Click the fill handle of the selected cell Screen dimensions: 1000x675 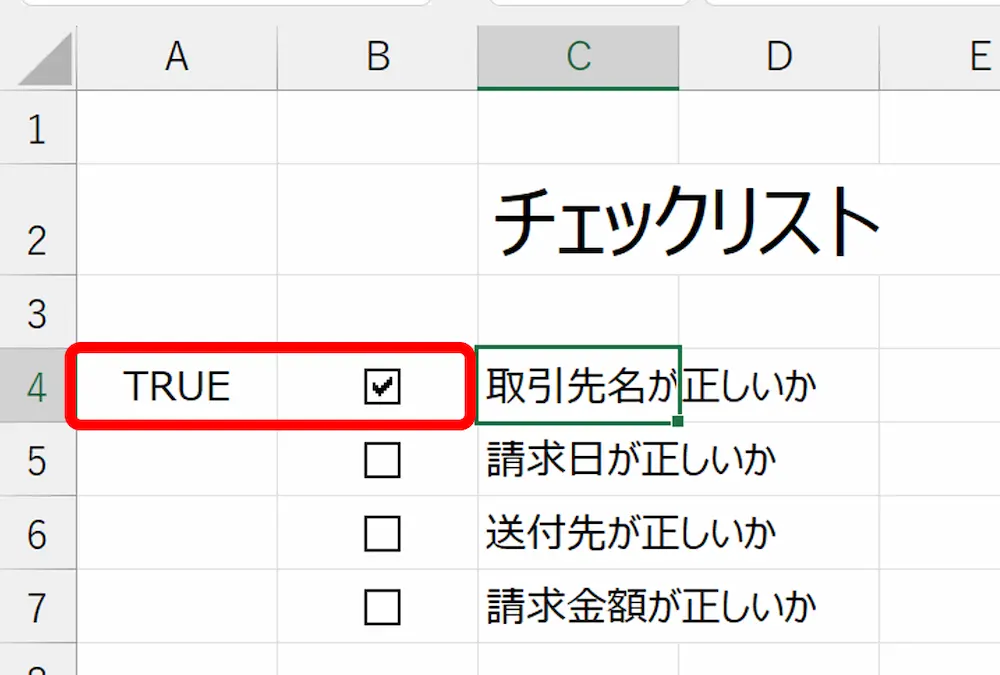click(x=679, y=422)
